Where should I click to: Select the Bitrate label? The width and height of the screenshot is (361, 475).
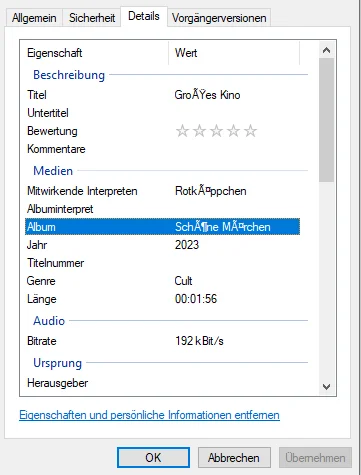42,341
